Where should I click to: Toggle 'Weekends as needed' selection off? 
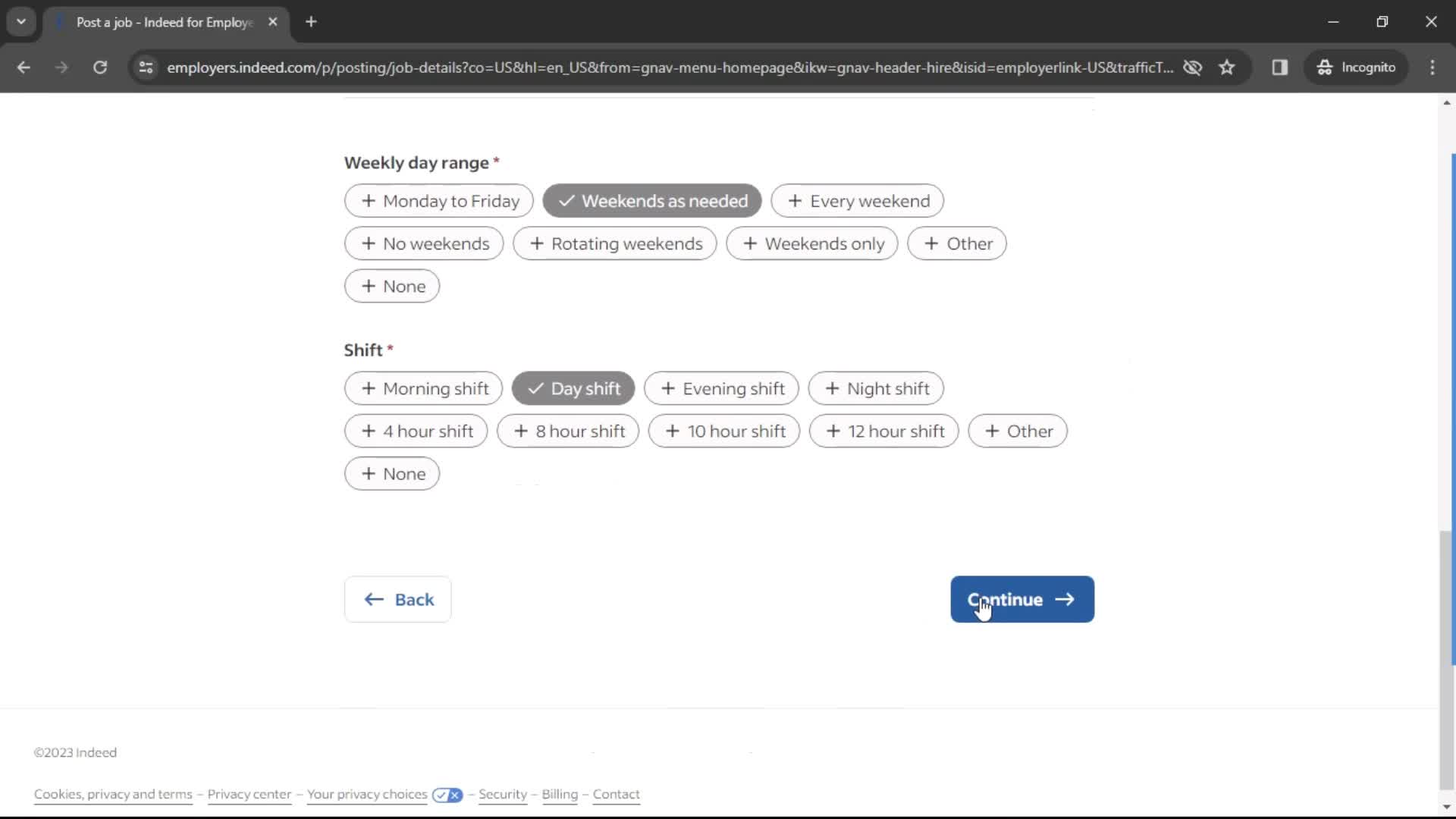pyautogui.click(x=651, y=201)
